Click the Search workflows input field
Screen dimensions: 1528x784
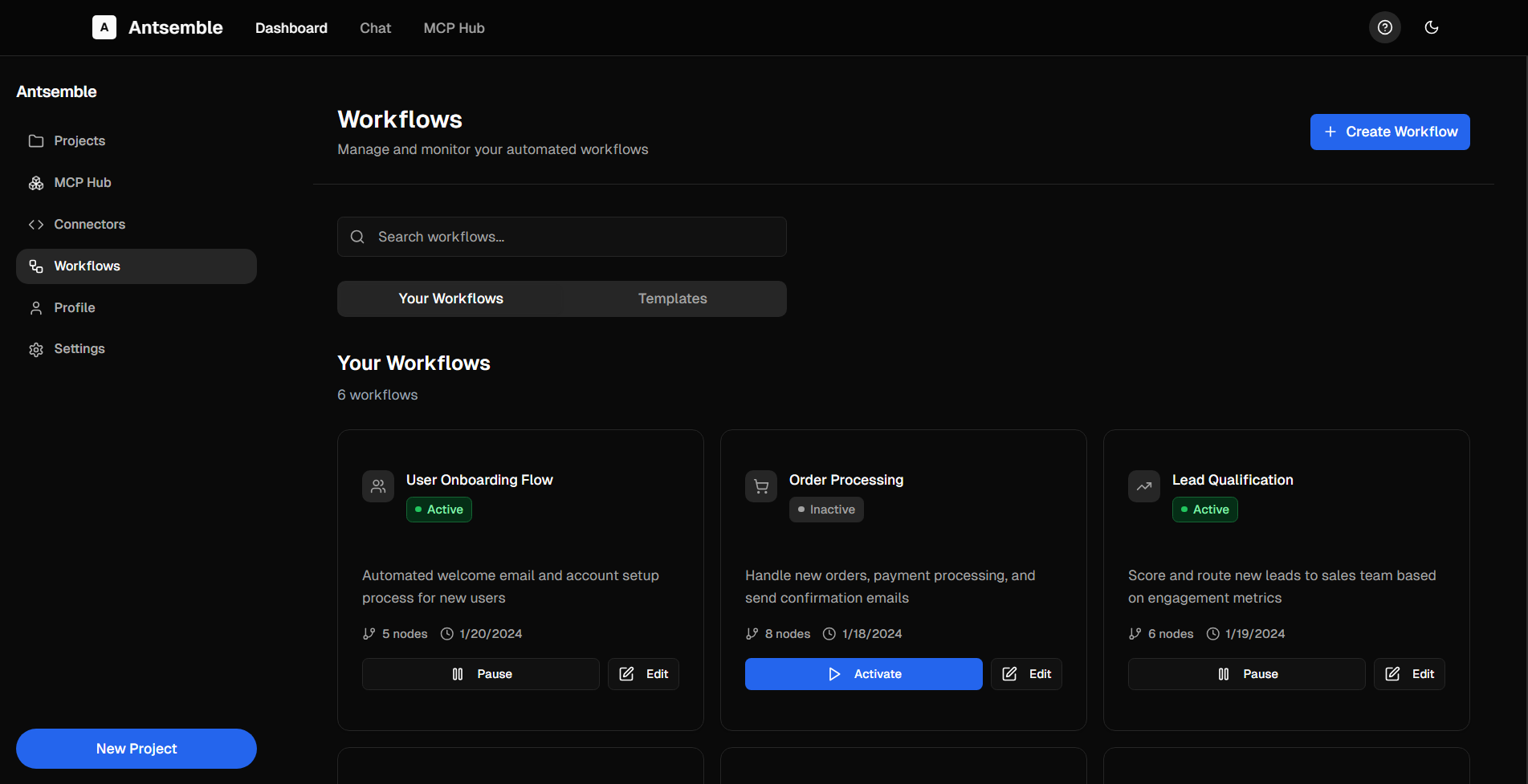coord(561,236)
